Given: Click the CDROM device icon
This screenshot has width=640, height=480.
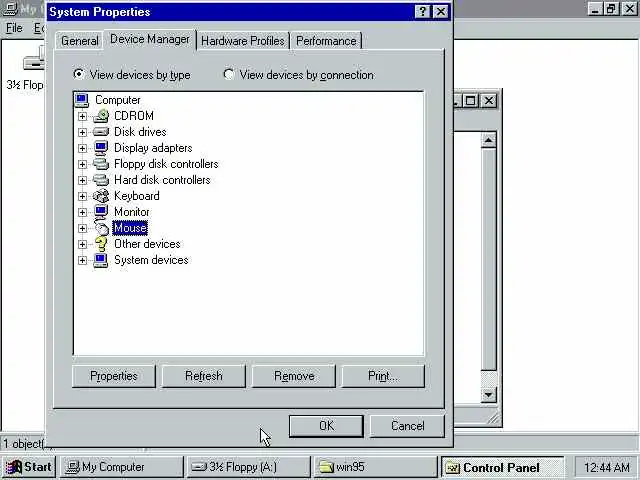Looking at the screenshot, I should pyautogui.click(x=101, y=116).
